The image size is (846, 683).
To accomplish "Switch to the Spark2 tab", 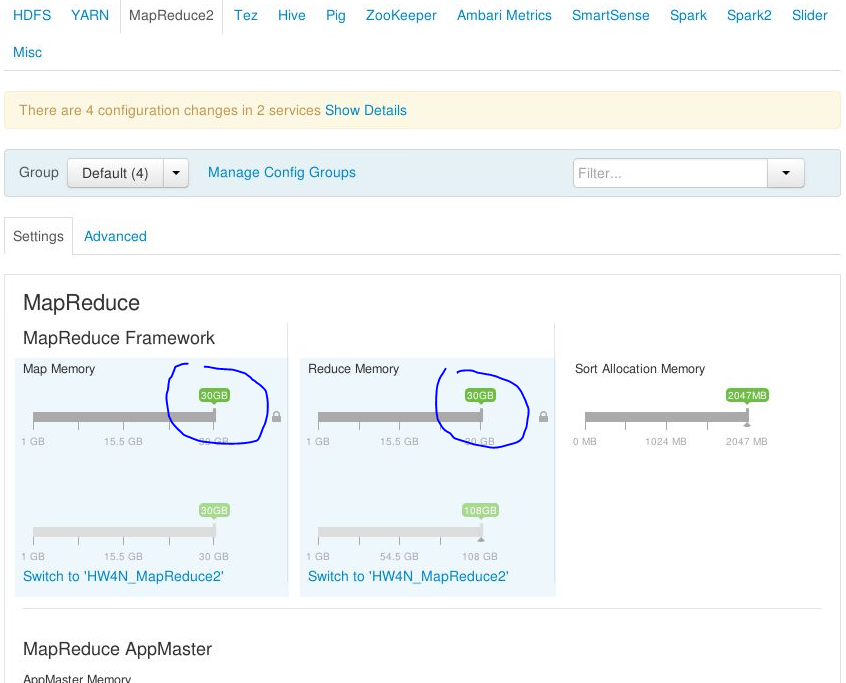I will [x=749, y=15].
